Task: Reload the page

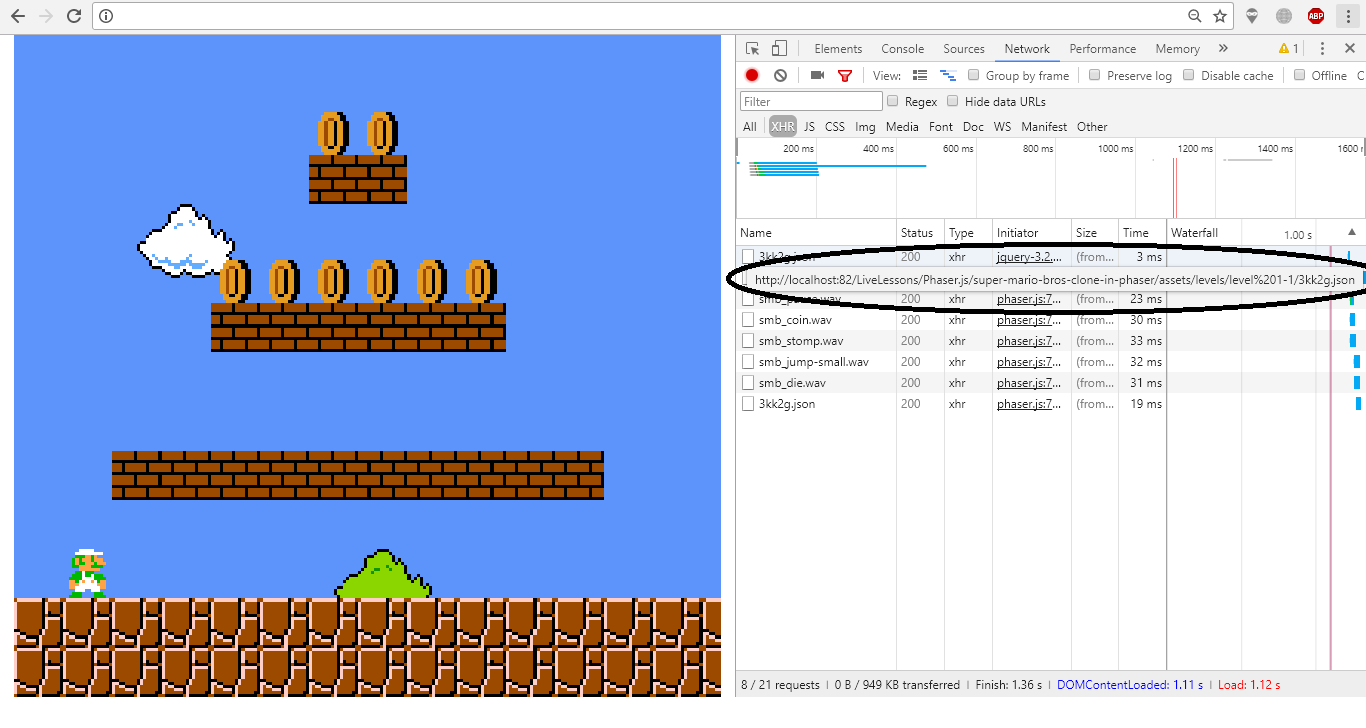Action: pyautogui.click(x=73, y=16)
